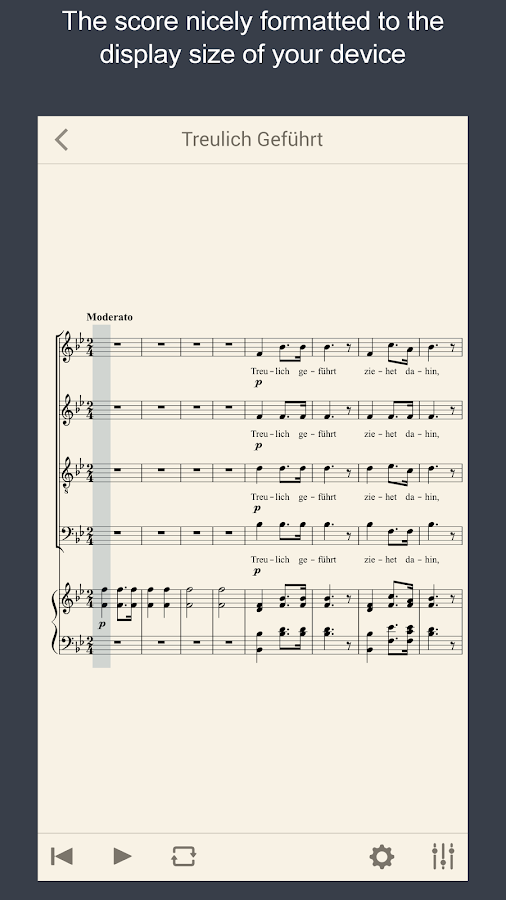Click the piano p dynamic under first measure
Image resolution: width=506 pixels, height=900 pixels.
pos(102,624)
